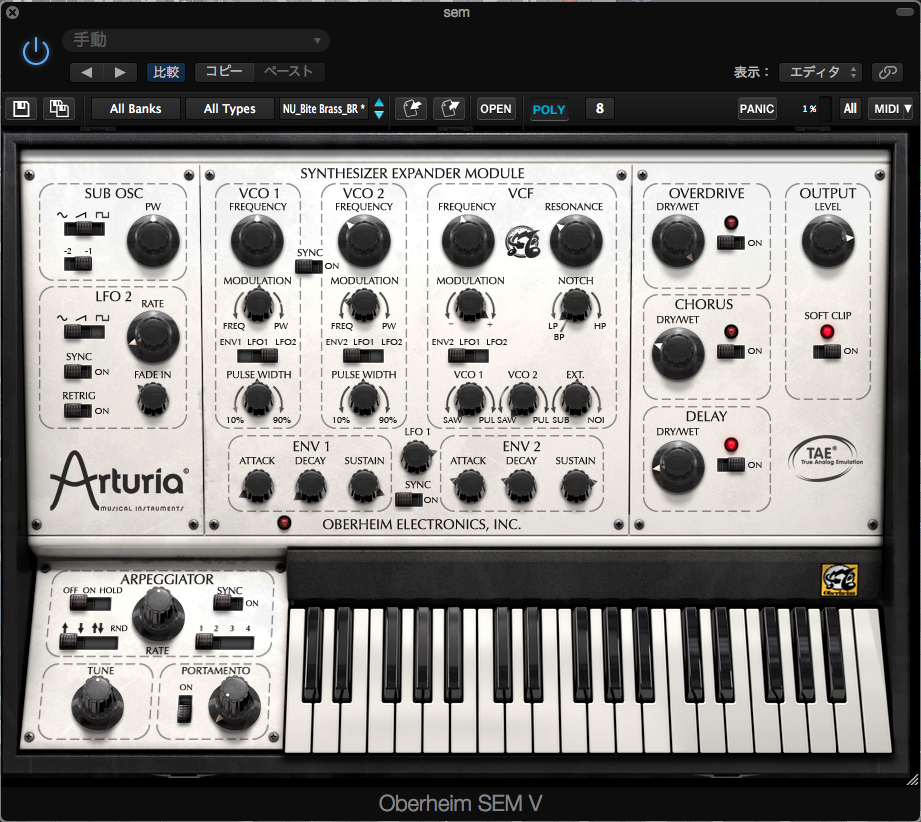Click the VCO 1 Frequency knob

pyautogui.click(x=257, y=241)
